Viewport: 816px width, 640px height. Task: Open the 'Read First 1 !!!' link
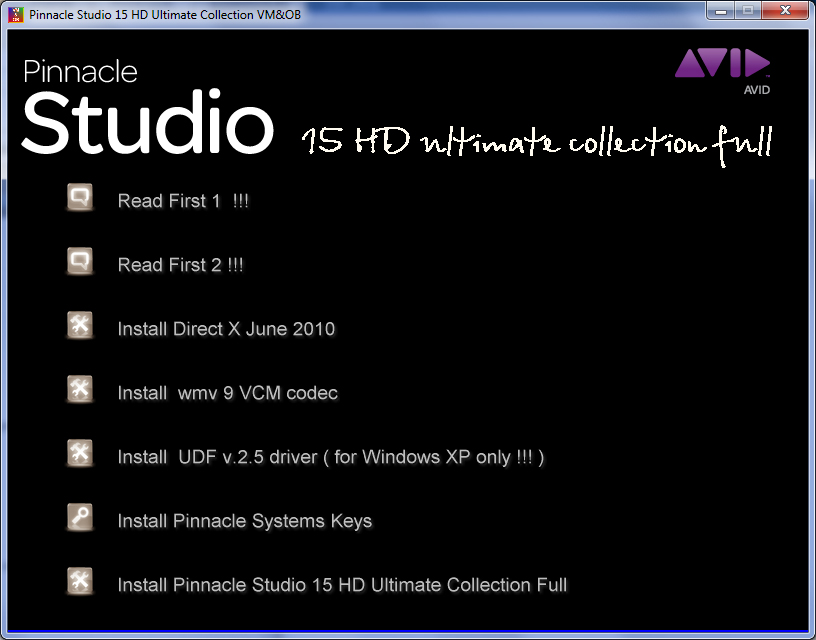click(183, 201)
